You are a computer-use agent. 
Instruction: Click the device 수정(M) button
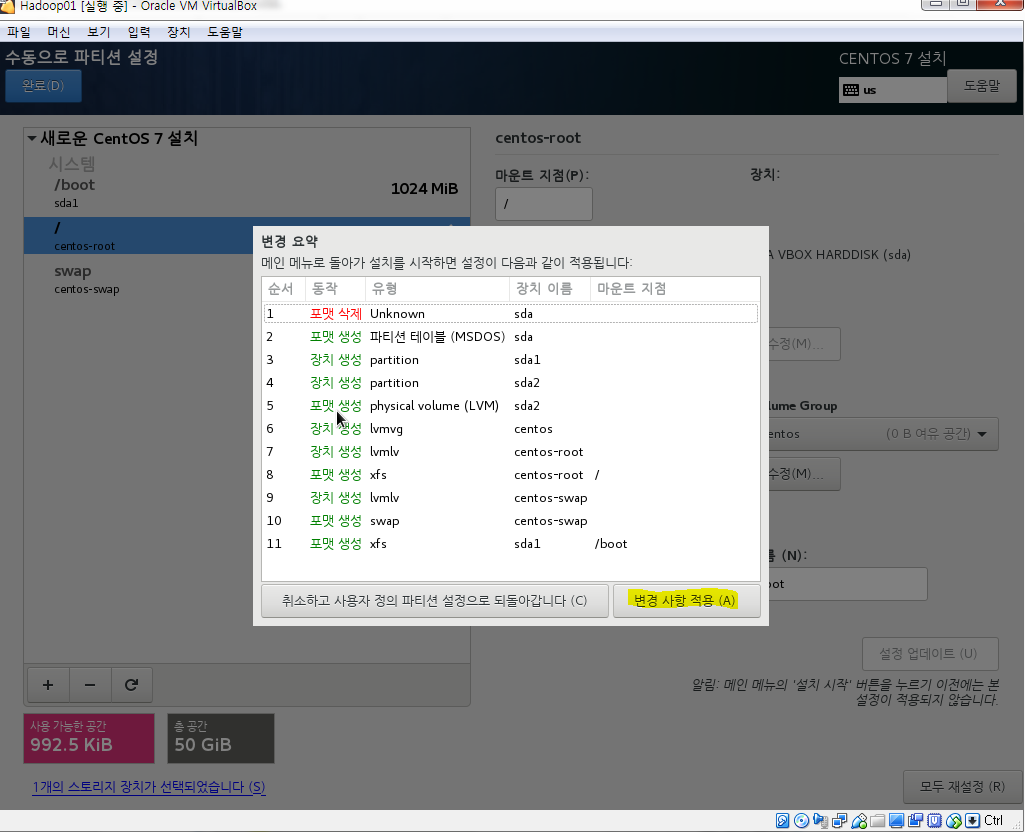coord(803,344)
